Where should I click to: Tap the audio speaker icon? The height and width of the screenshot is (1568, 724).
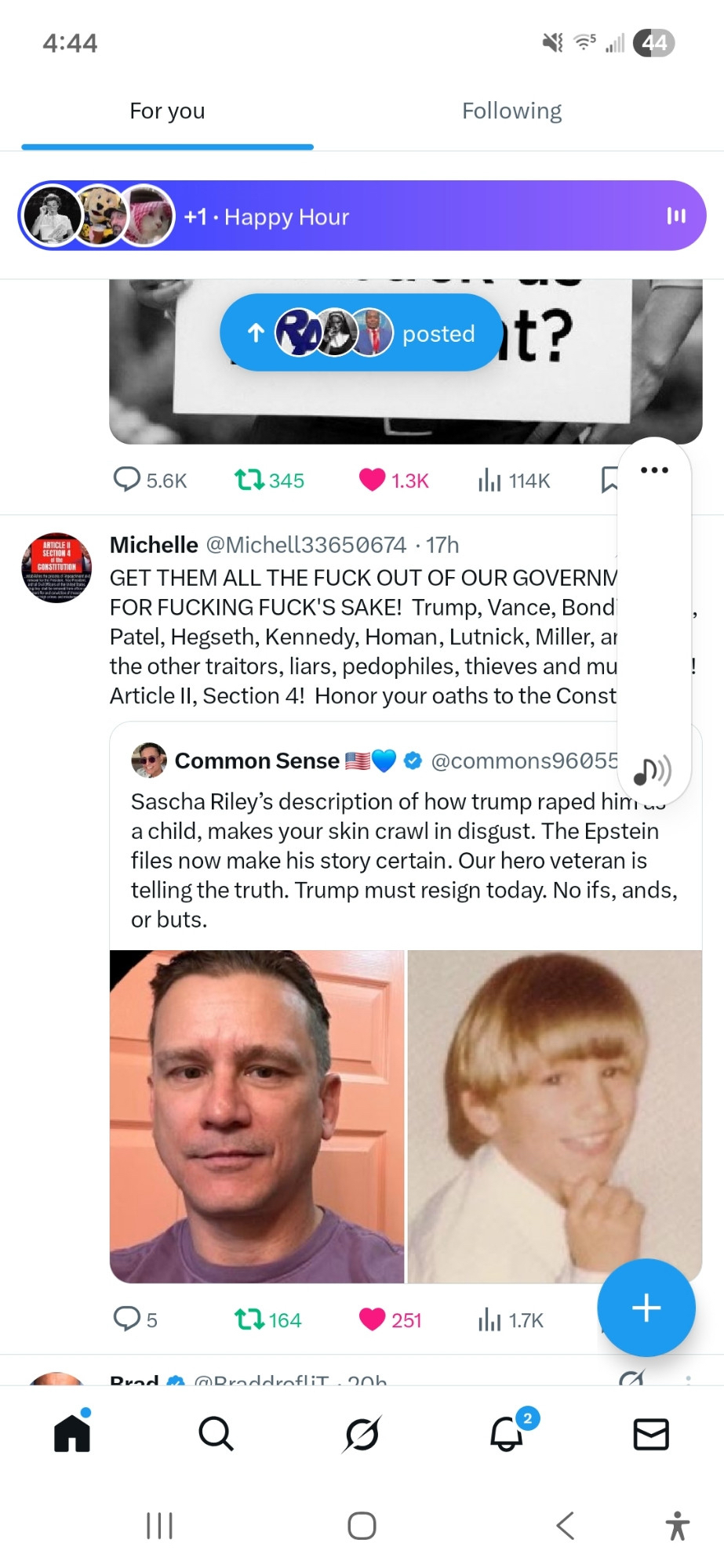pyautogui.click(x=653, y=771)
